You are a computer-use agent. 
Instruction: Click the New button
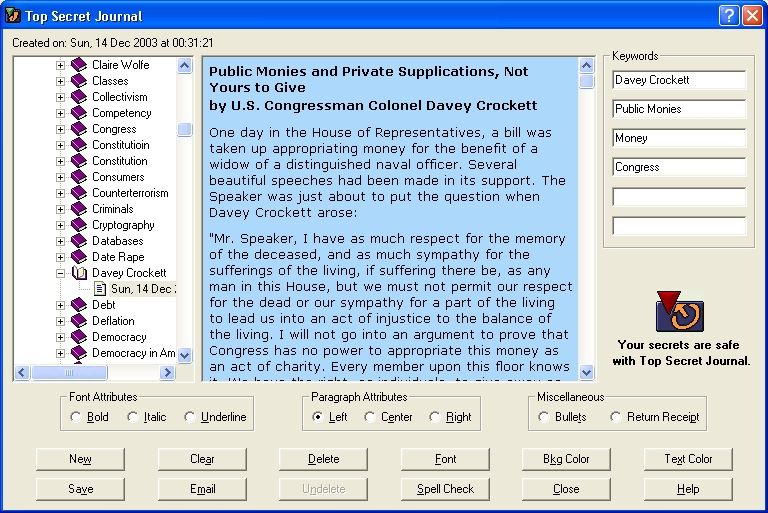click(80, 459)
